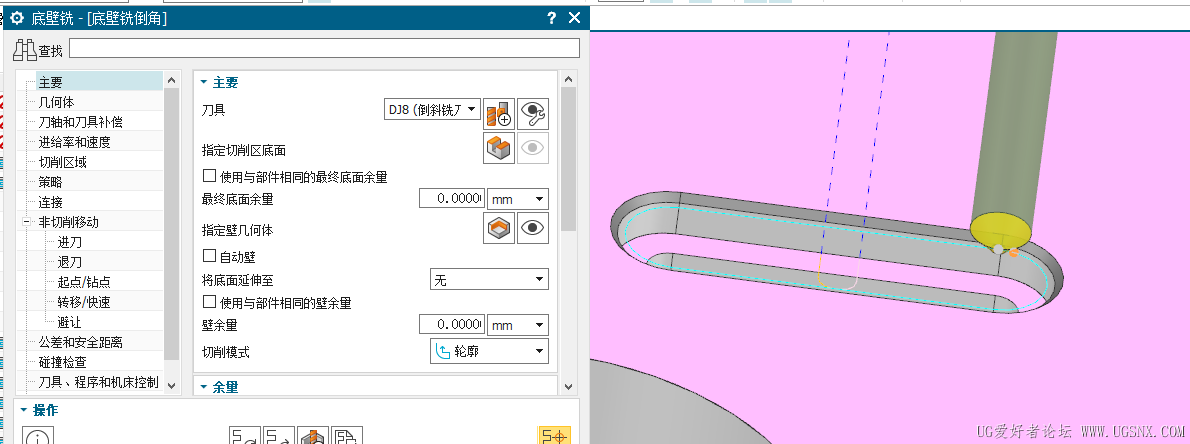
Task: Click the yellow cutter tip in the 3D view
Action: (x=1001, y=231)
